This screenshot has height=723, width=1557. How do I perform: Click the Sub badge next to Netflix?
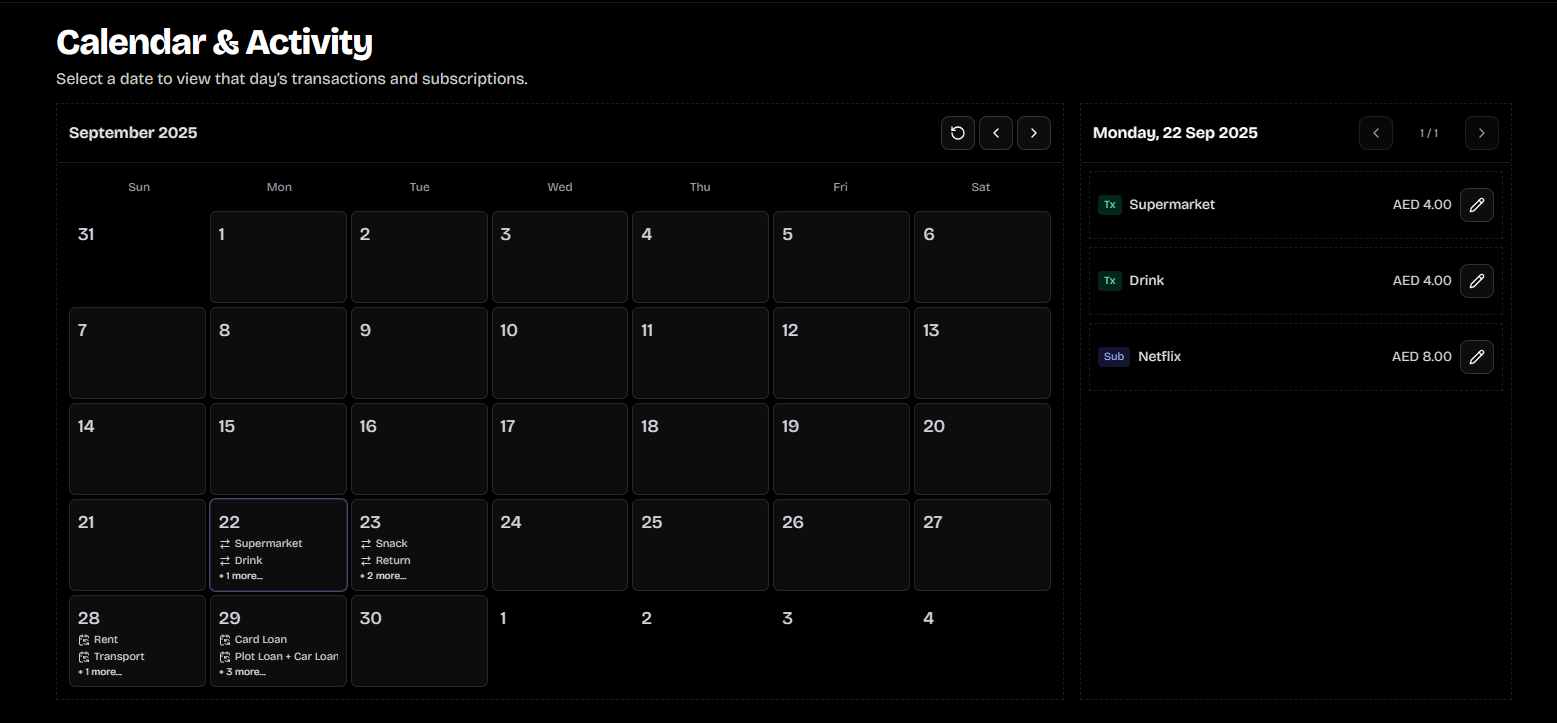(x=1113, y=356)
